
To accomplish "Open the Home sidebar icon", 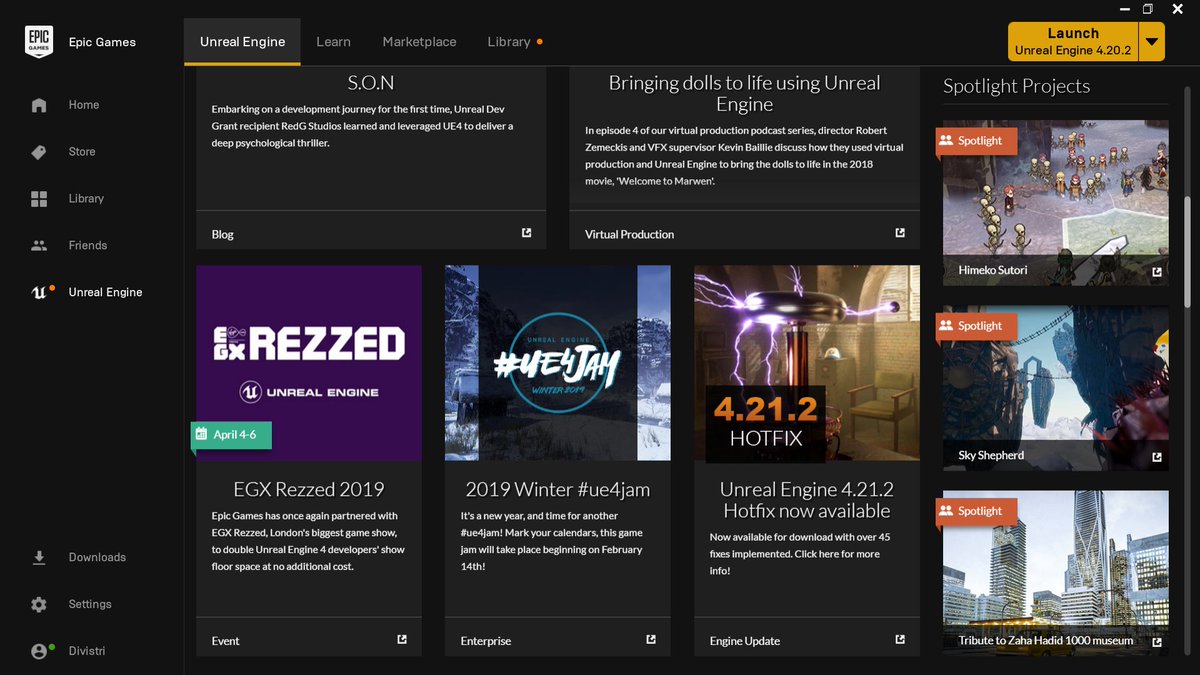I will 39,105.
